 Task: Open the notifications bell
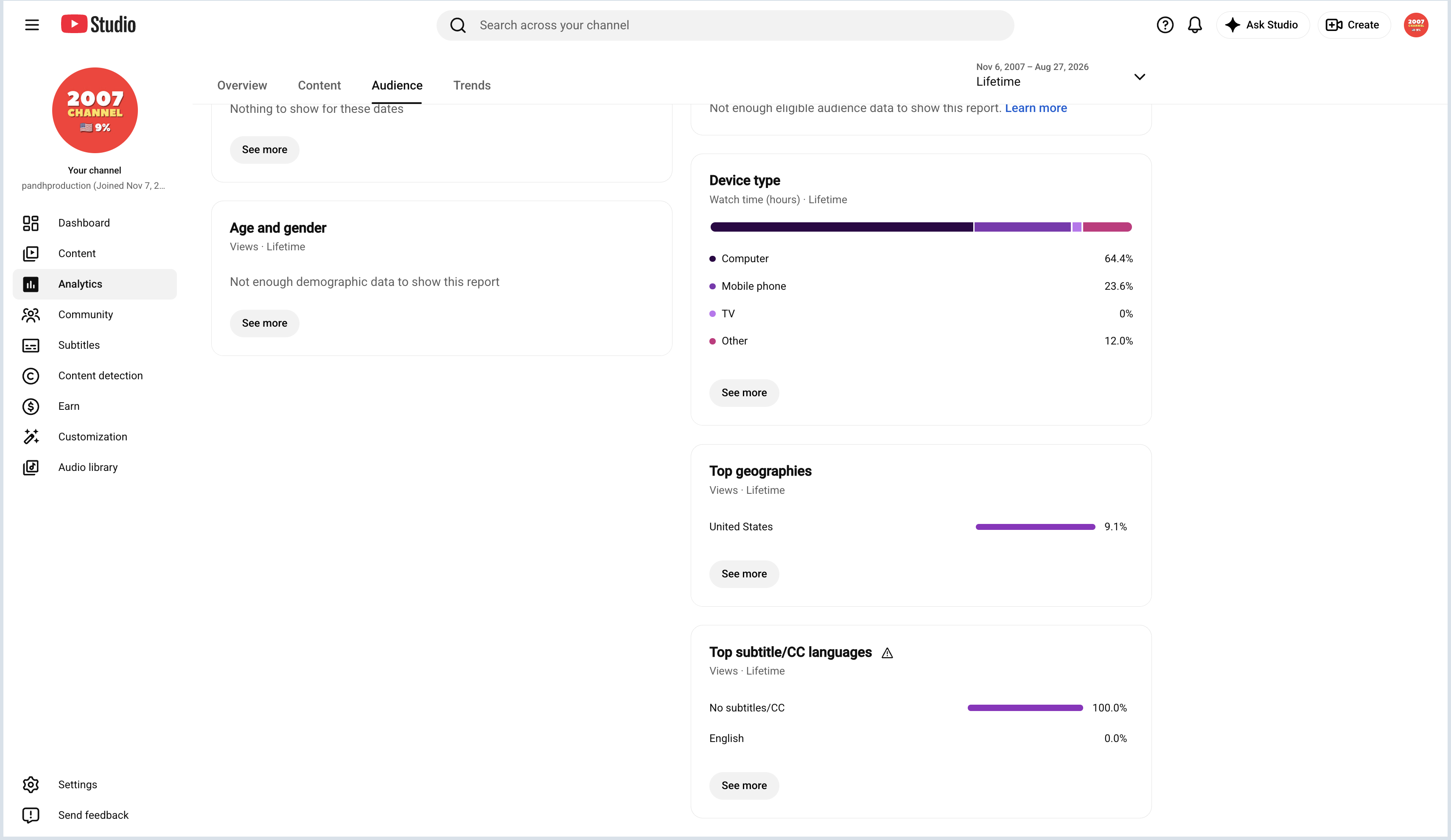click(1195, 25)
